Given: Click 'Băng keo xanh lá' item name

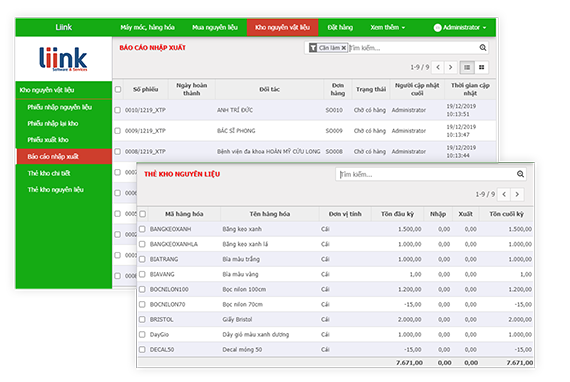Looking at the screenshot, I should pyautogui.click(x=245, y=244).
